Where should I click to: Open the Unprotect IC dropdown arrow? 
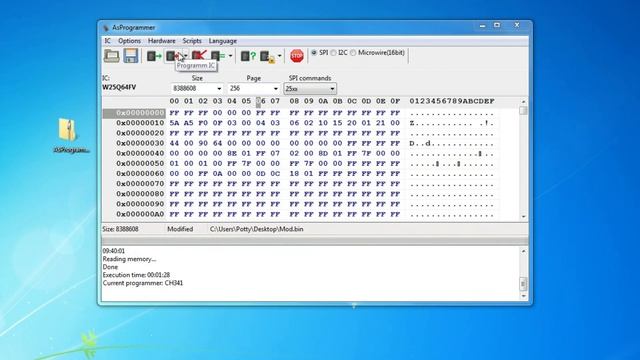click(280, 56)
